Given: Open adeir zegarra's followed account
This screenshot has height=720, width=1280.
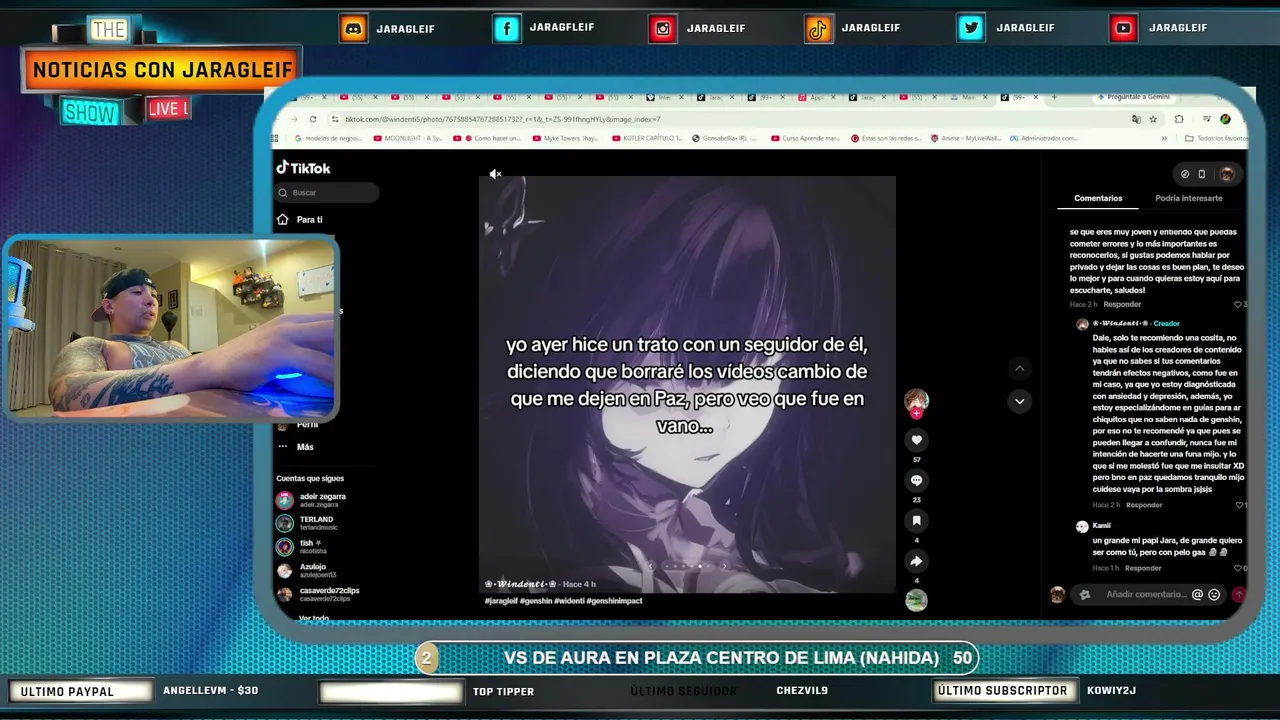Looking at the screenshot, I should point(312,500).
